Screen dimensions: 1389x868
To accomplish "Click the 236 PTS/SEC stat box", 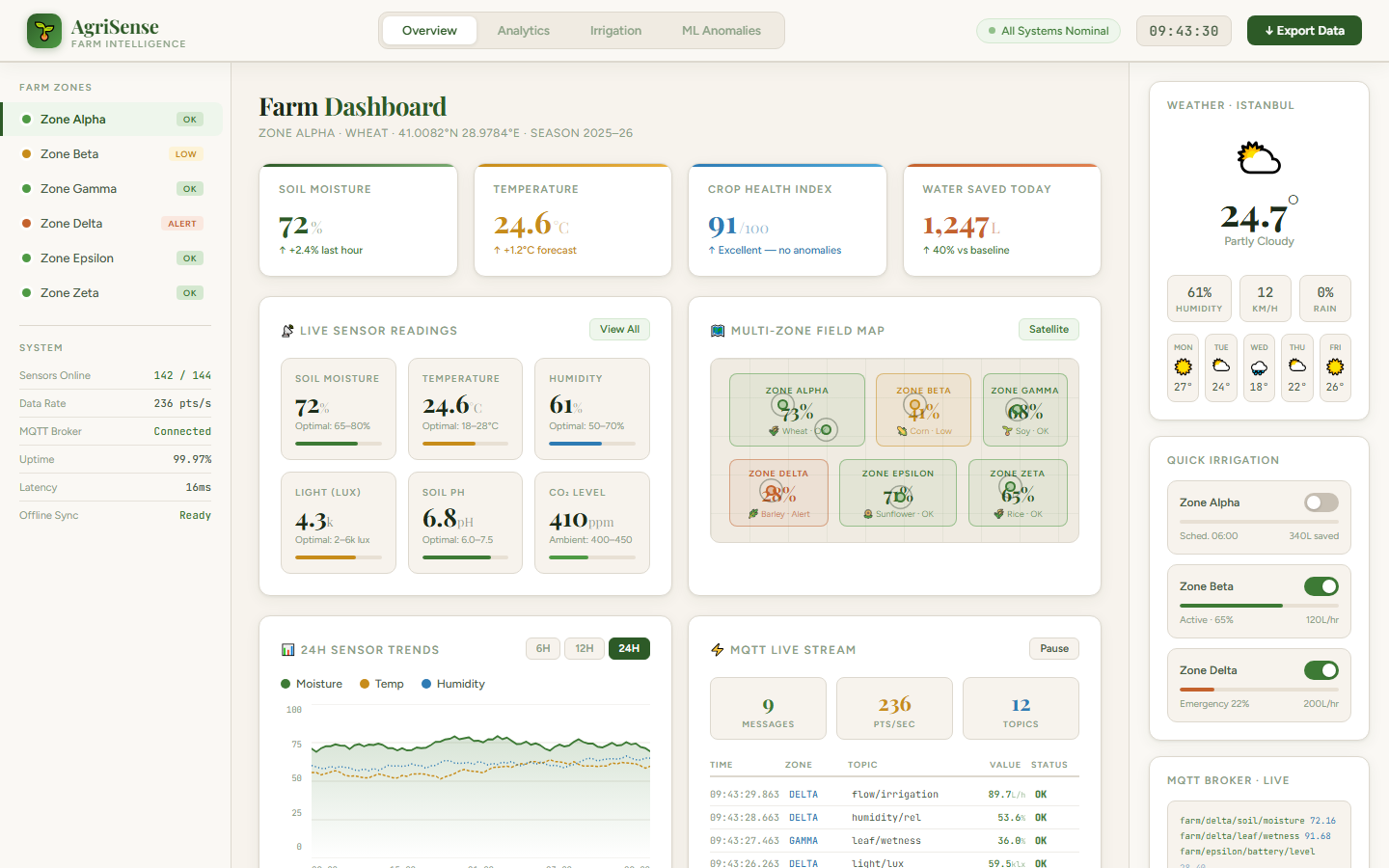I will [x=894, y=709].
